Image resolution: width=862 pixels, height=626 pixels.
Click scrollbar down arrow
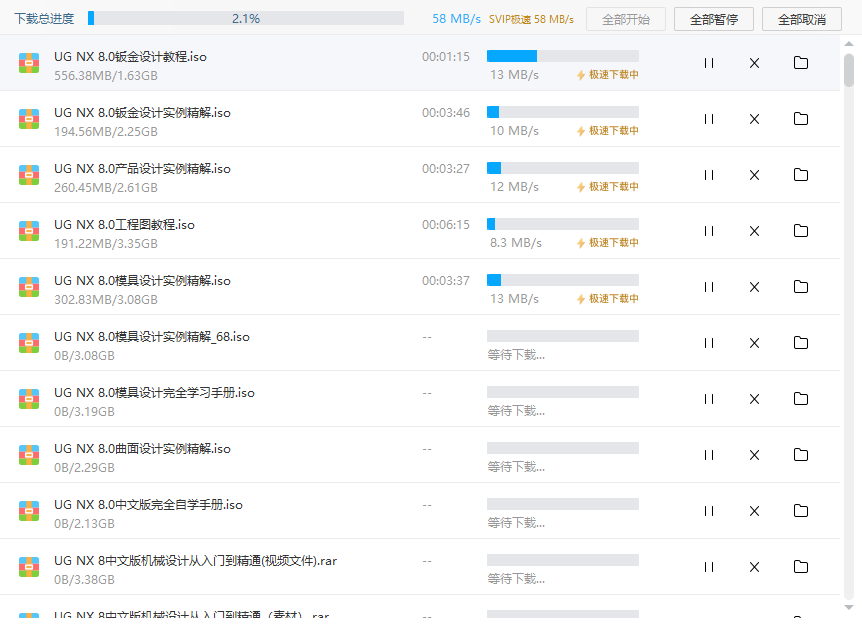(x=849, y=607)
